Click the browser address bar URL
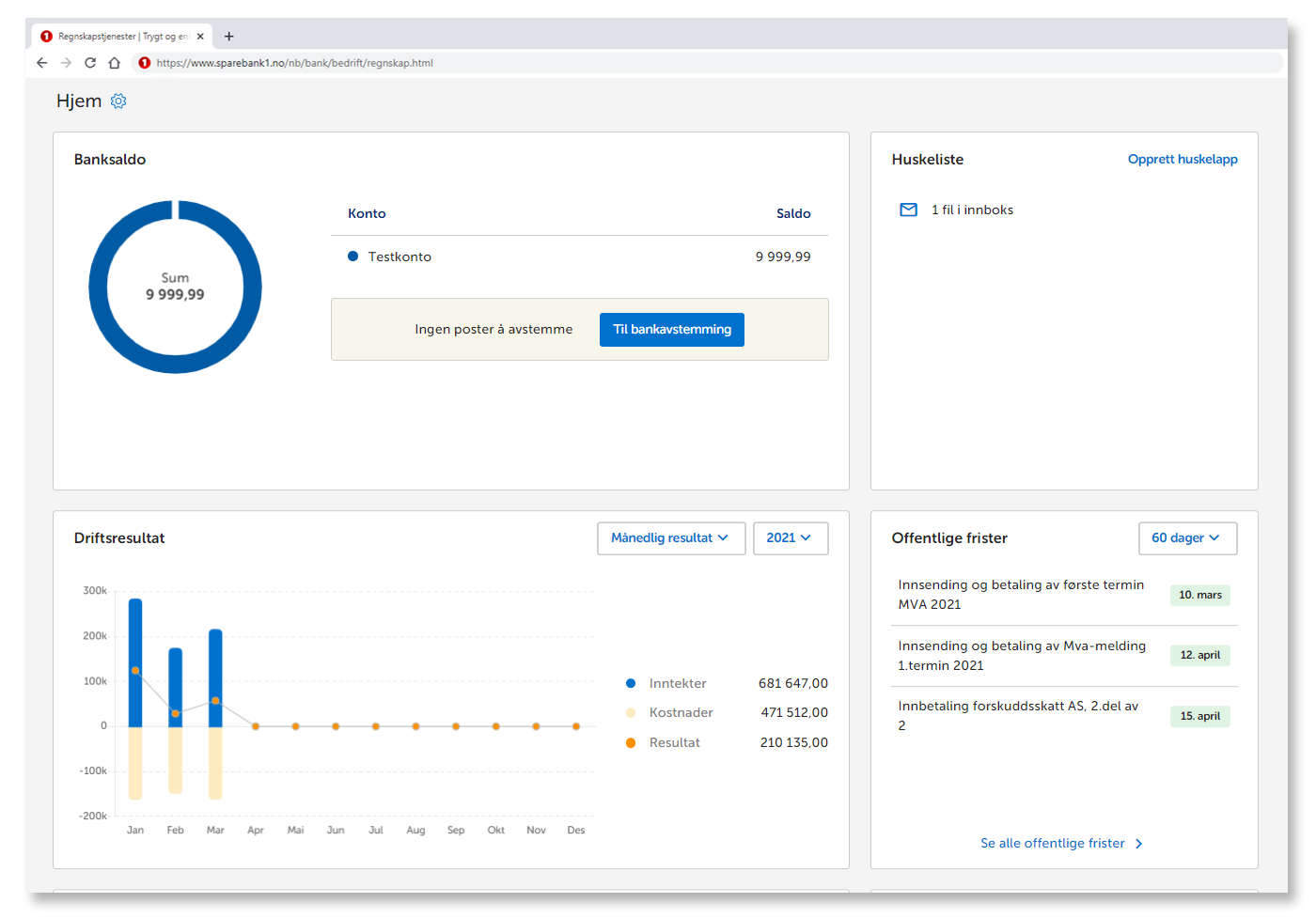This screenshot has width=1316, height=918. tap(295, 63)
